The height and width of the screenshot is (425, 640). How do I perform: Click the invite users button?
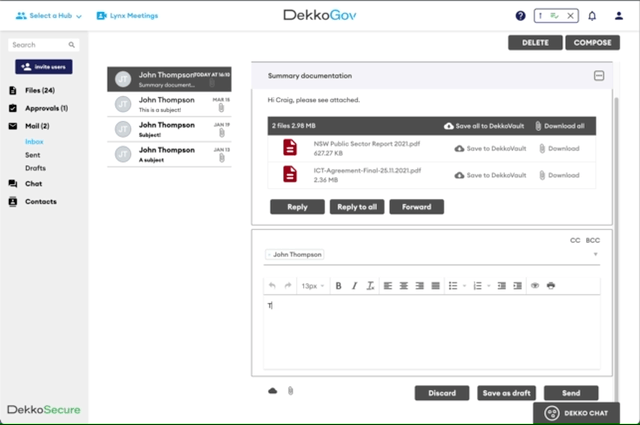(x=44, y=67)
